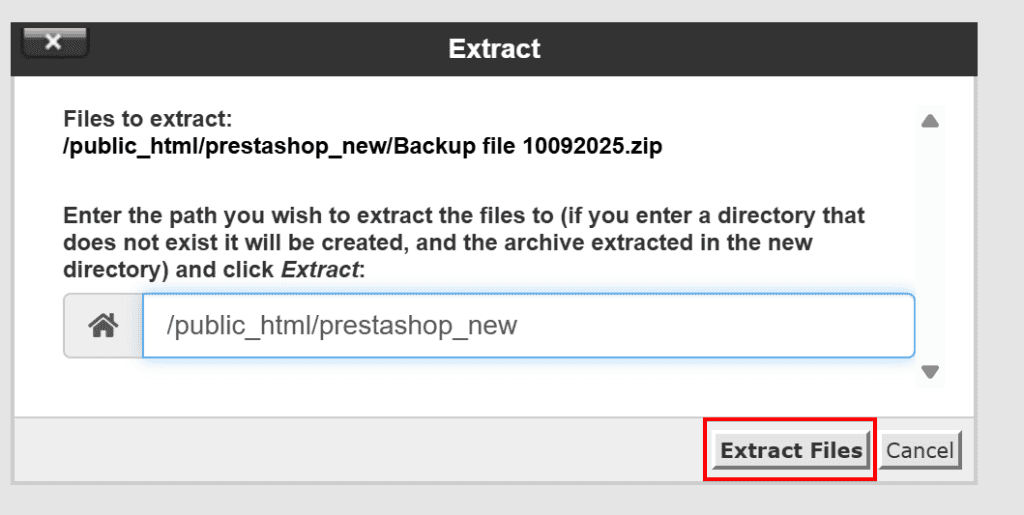Image resolution: width=1024 pixels, height=515 pixels.
Task: Click the scroll up arrow in the dialog
Action: pos(930,121)
